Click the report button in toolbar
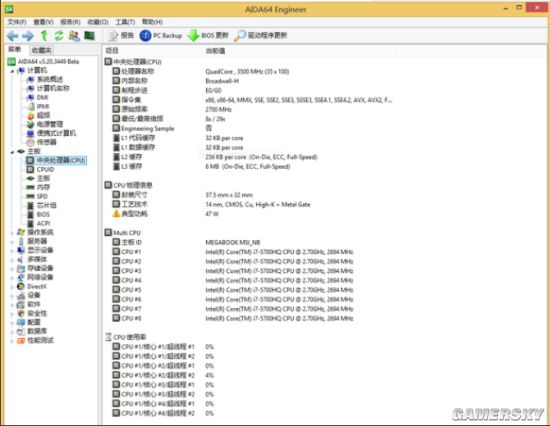 121,35
